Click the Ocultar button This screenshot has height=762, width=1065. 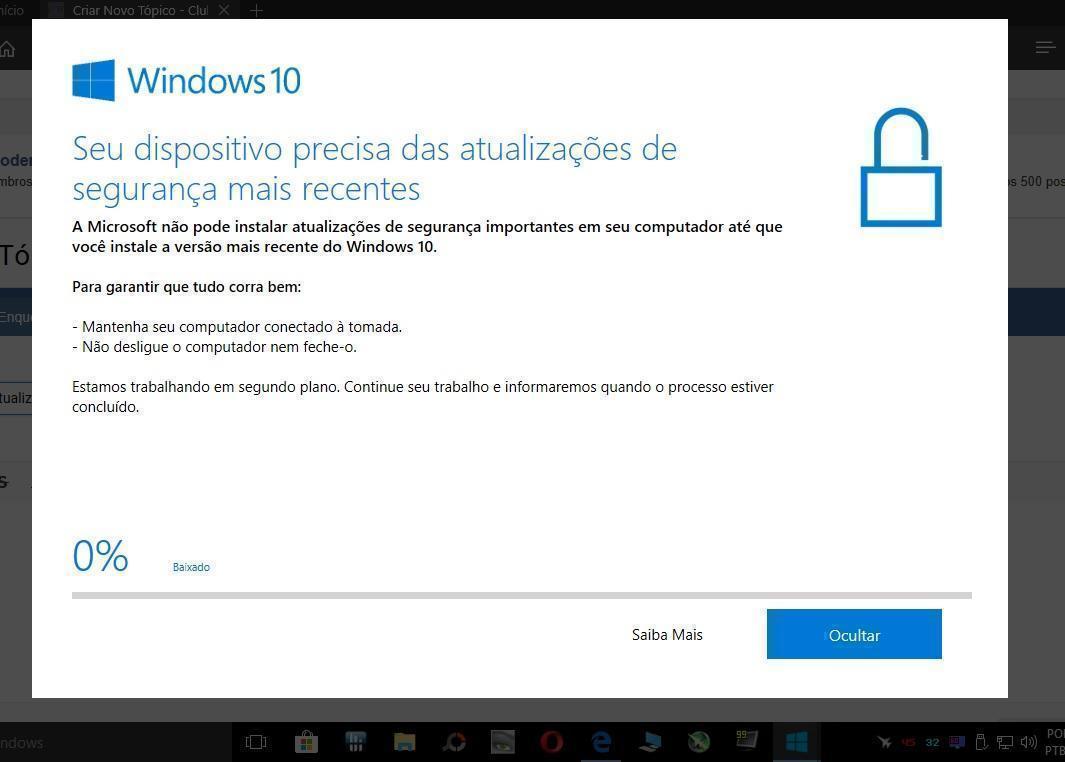[x=854, y=634]
